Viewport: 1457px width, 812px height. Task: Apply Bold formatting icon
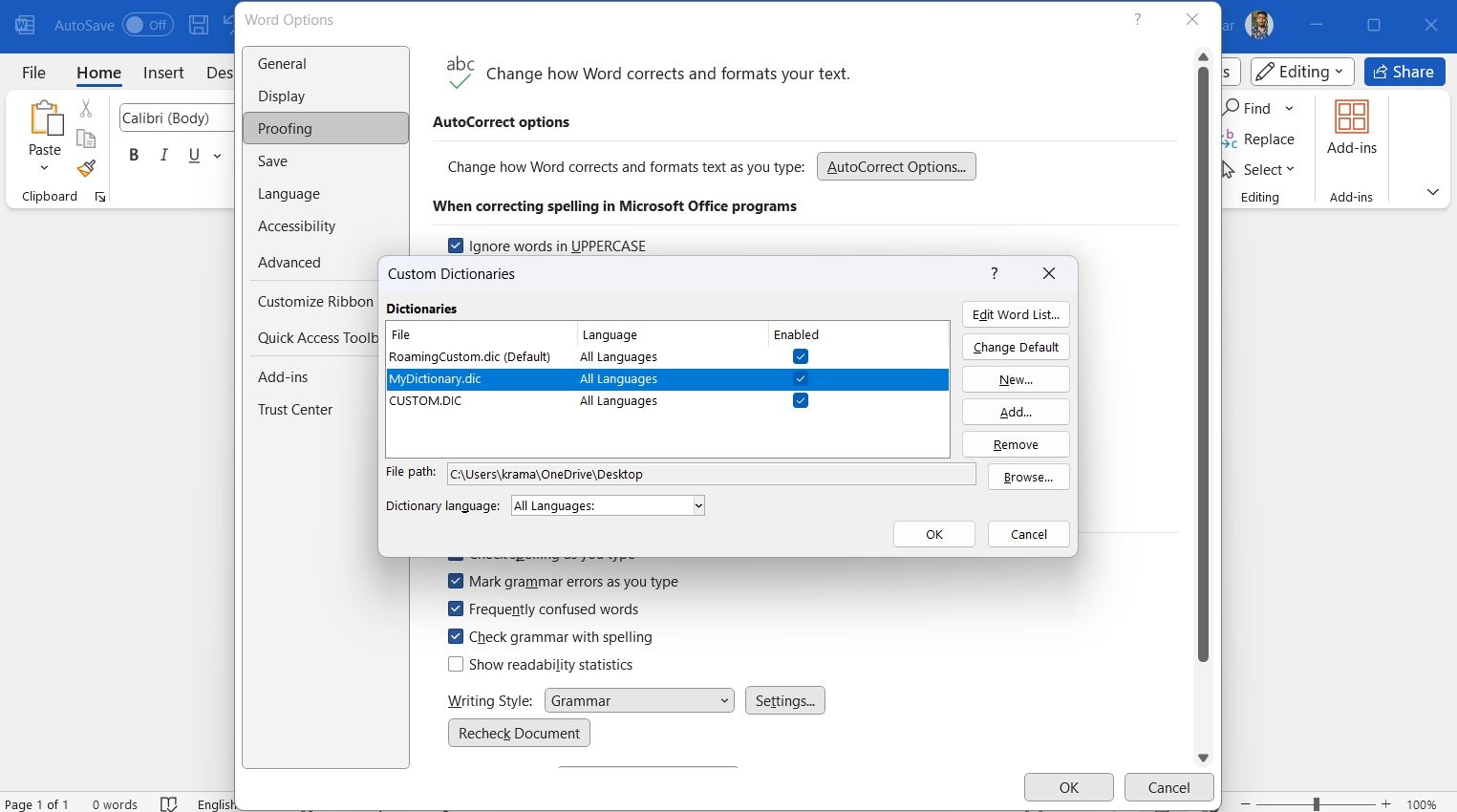(x=134, y=155)
